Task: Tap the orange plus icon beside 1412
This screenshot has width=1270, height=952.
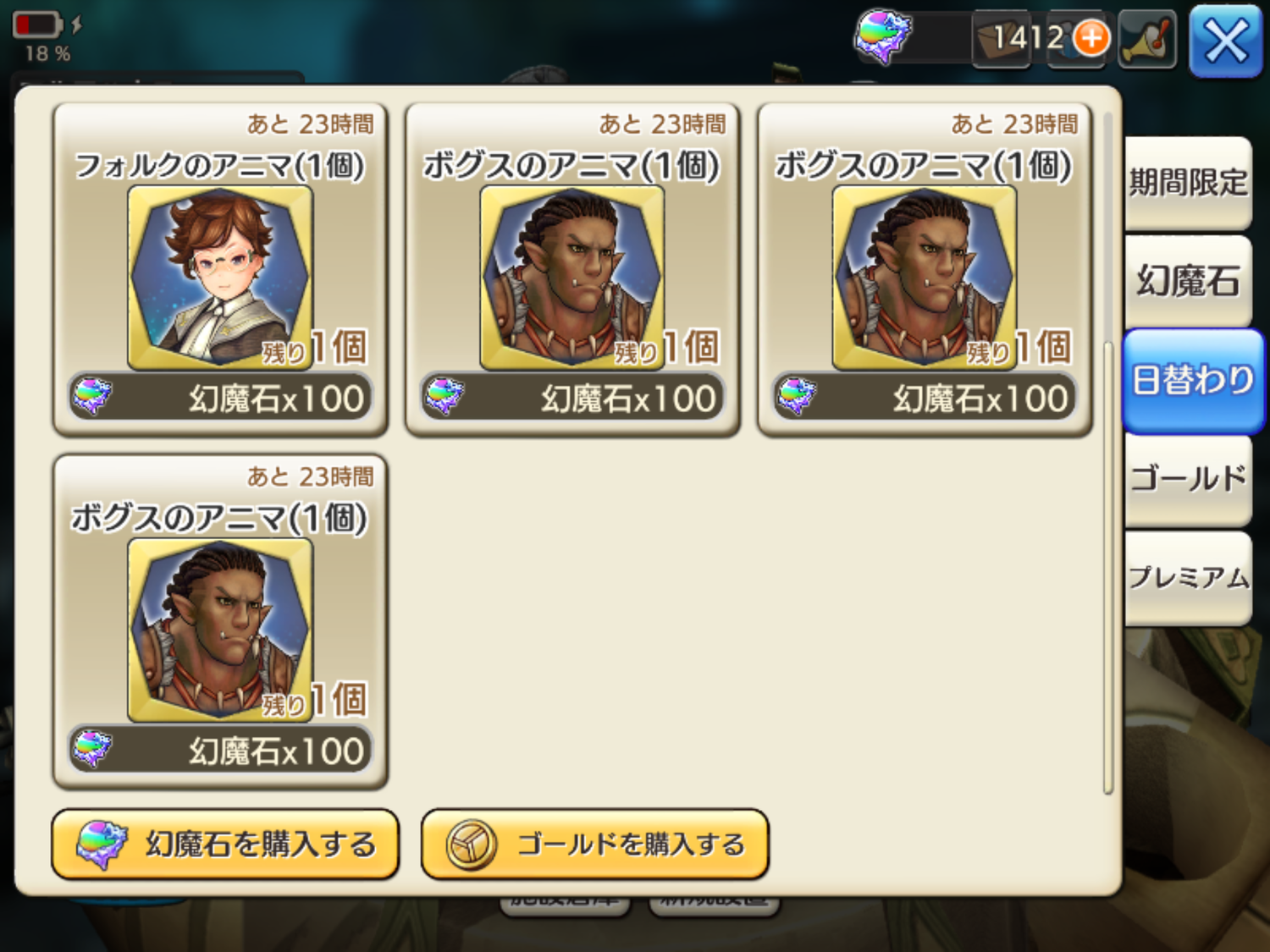Action: coord(1091,38)
